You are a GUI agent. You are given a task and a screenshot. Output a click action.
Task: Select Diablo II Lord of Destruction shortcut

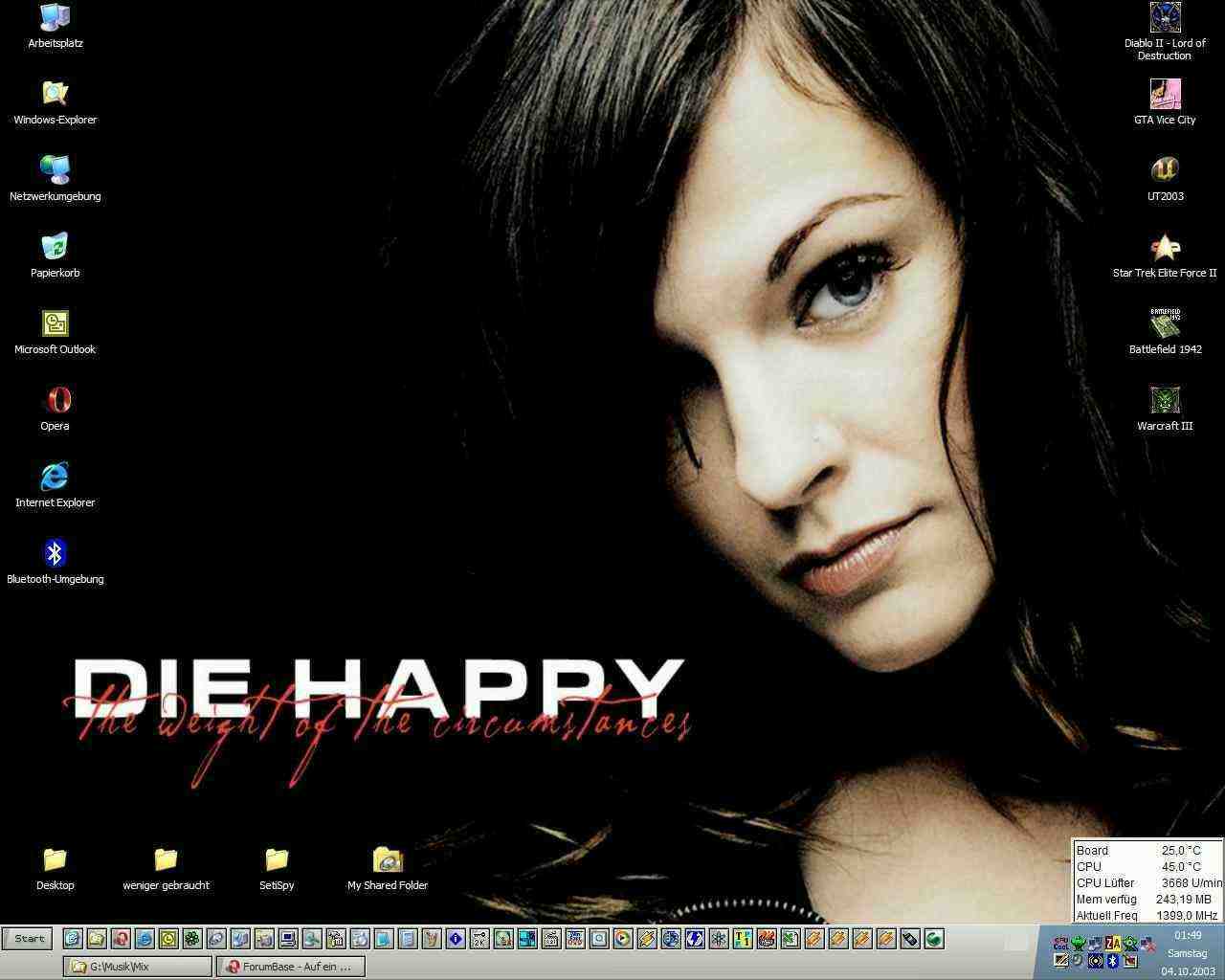(x=1165, y=32)
